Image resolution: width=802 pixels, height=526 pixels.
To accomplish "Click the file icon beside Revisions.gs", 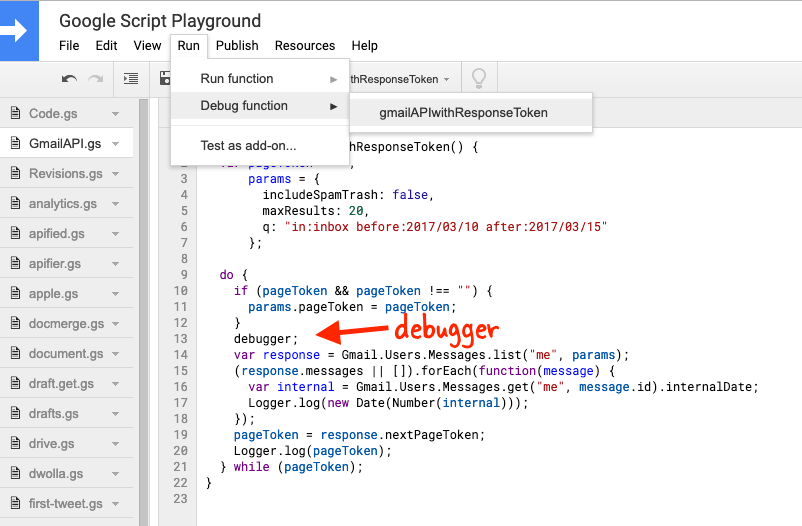I will point(15,173).
